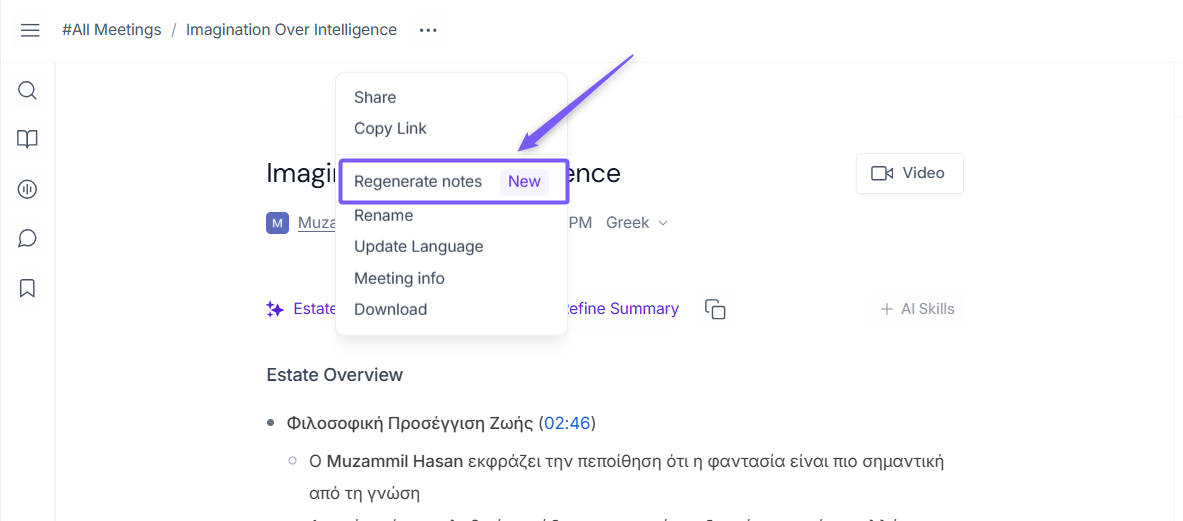1183x521 pixels.
Task: Open Meeting info from menu
Action: (x=399, y=278)
